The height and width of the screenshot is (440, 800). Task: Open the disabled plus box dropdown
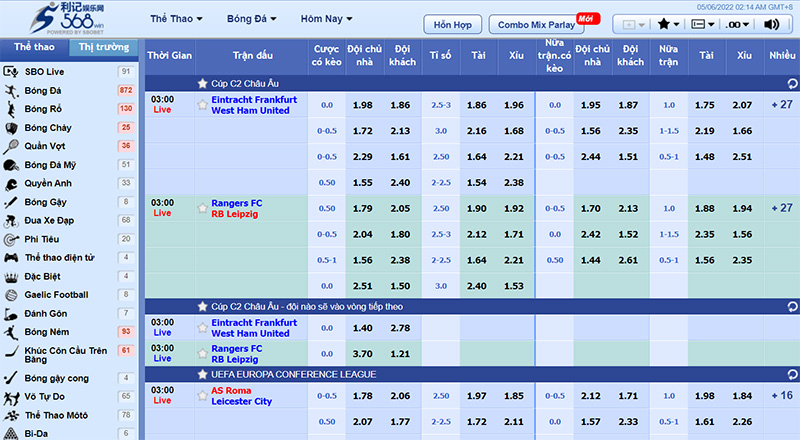point(634,24)
